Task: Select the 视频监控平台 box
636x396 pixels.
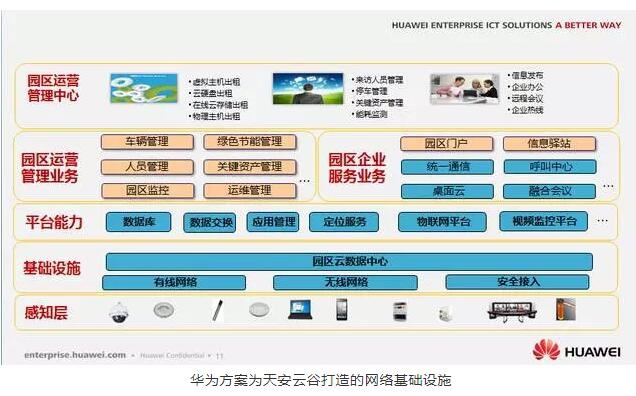Action: tap(544, 221)
